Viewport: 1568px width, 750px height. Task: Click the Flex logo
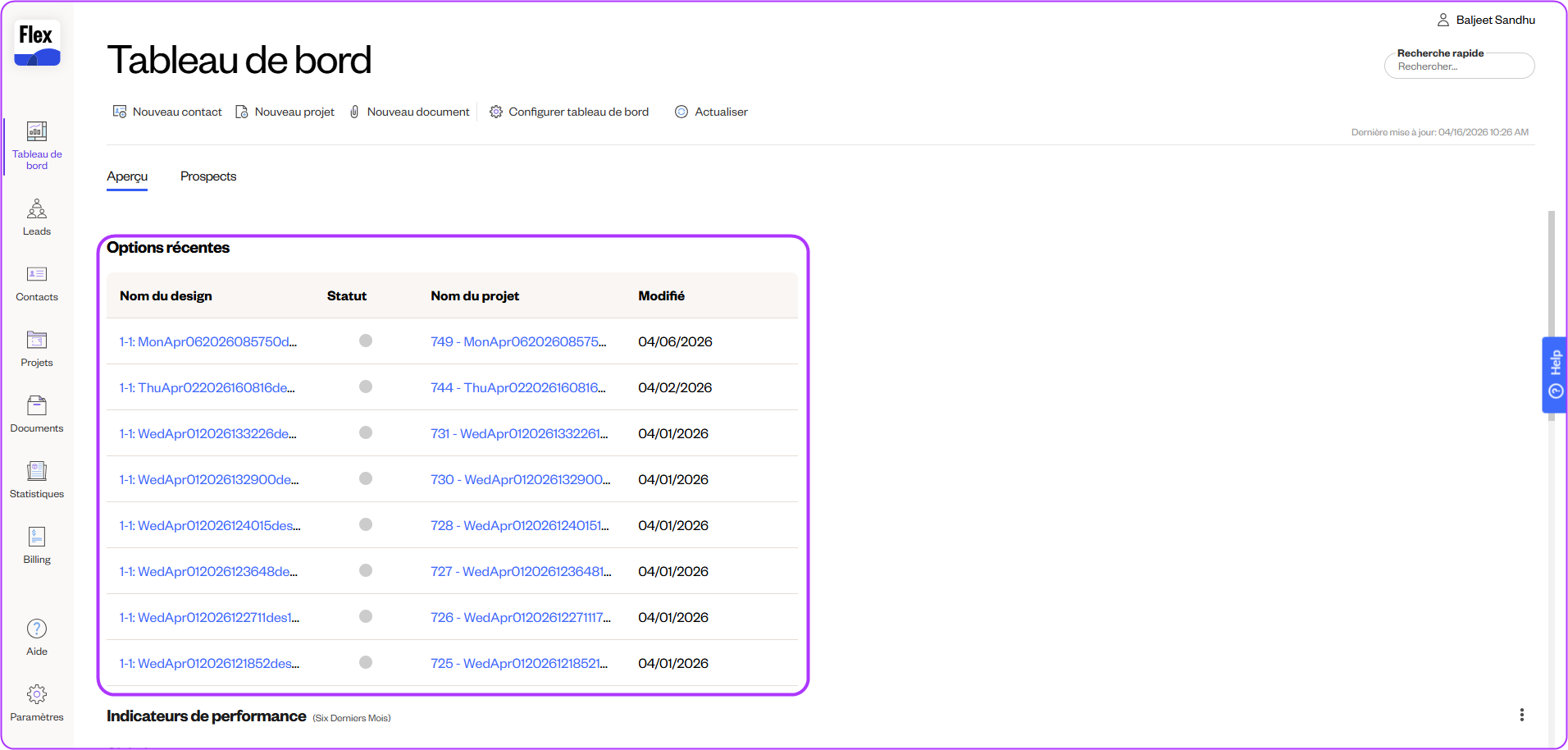click(37, 43)
